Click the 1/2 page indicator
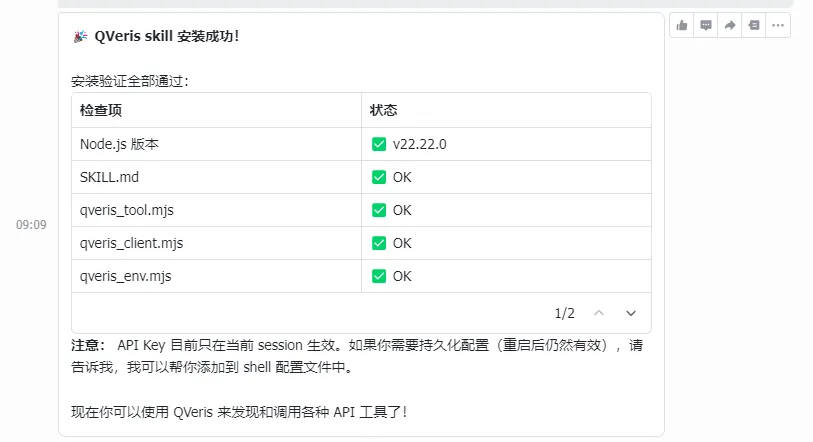This screenshot has height=442, width=813. tap(565, 313)
